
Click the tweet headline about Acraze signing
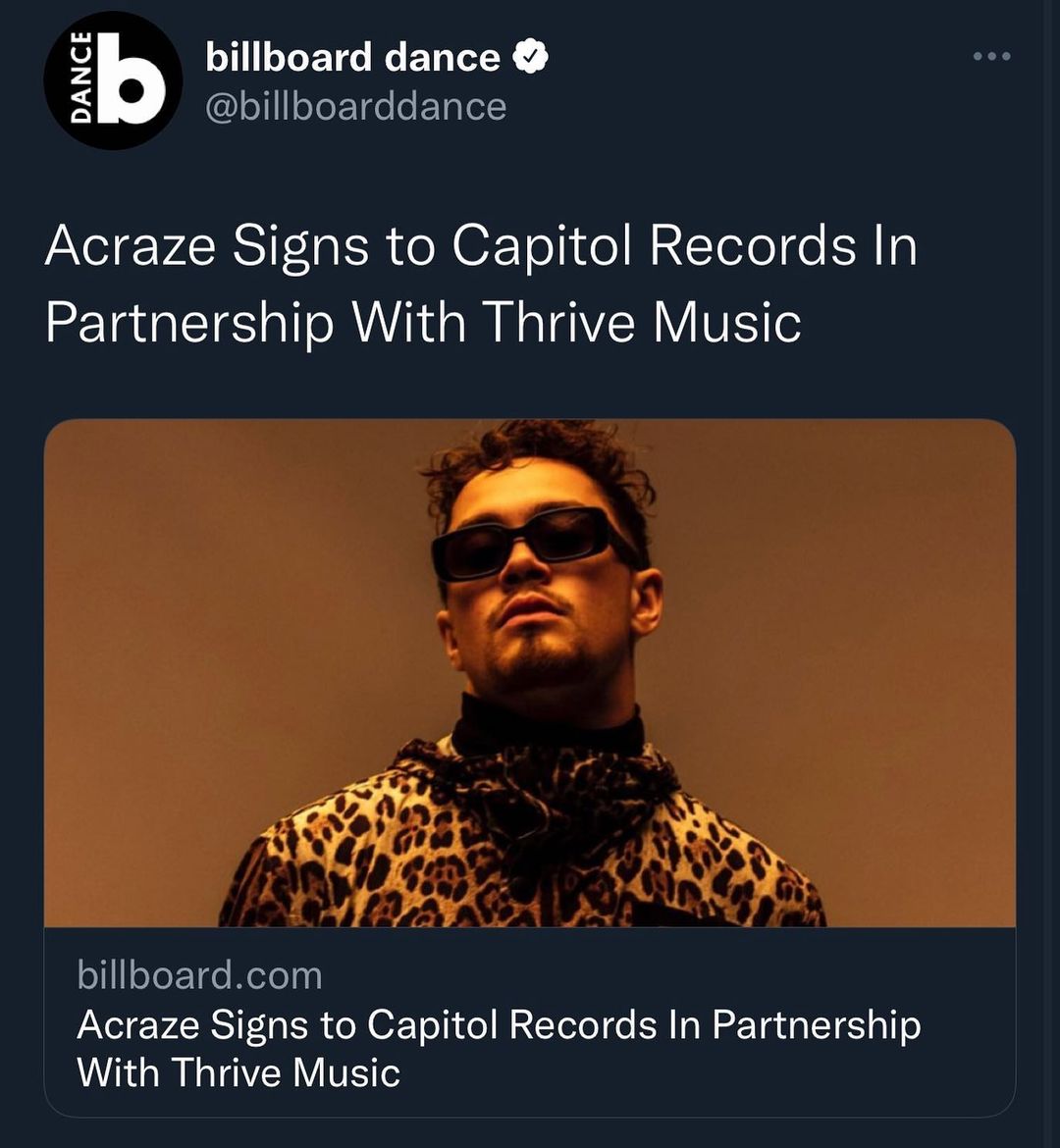[481, 283]
